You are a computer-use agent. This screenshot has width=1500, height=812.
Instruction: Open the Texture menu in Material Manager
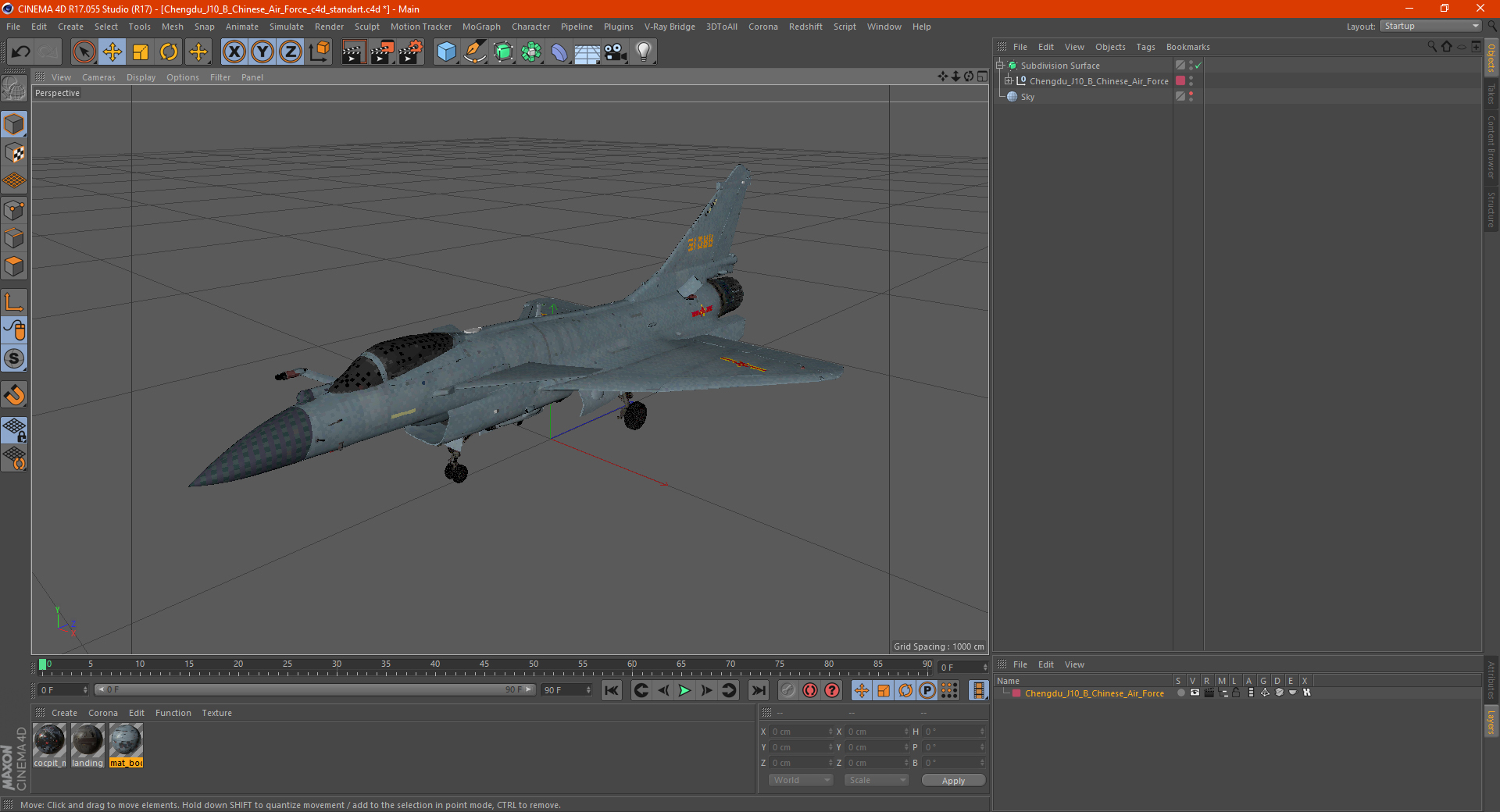(x=216, y=713)
